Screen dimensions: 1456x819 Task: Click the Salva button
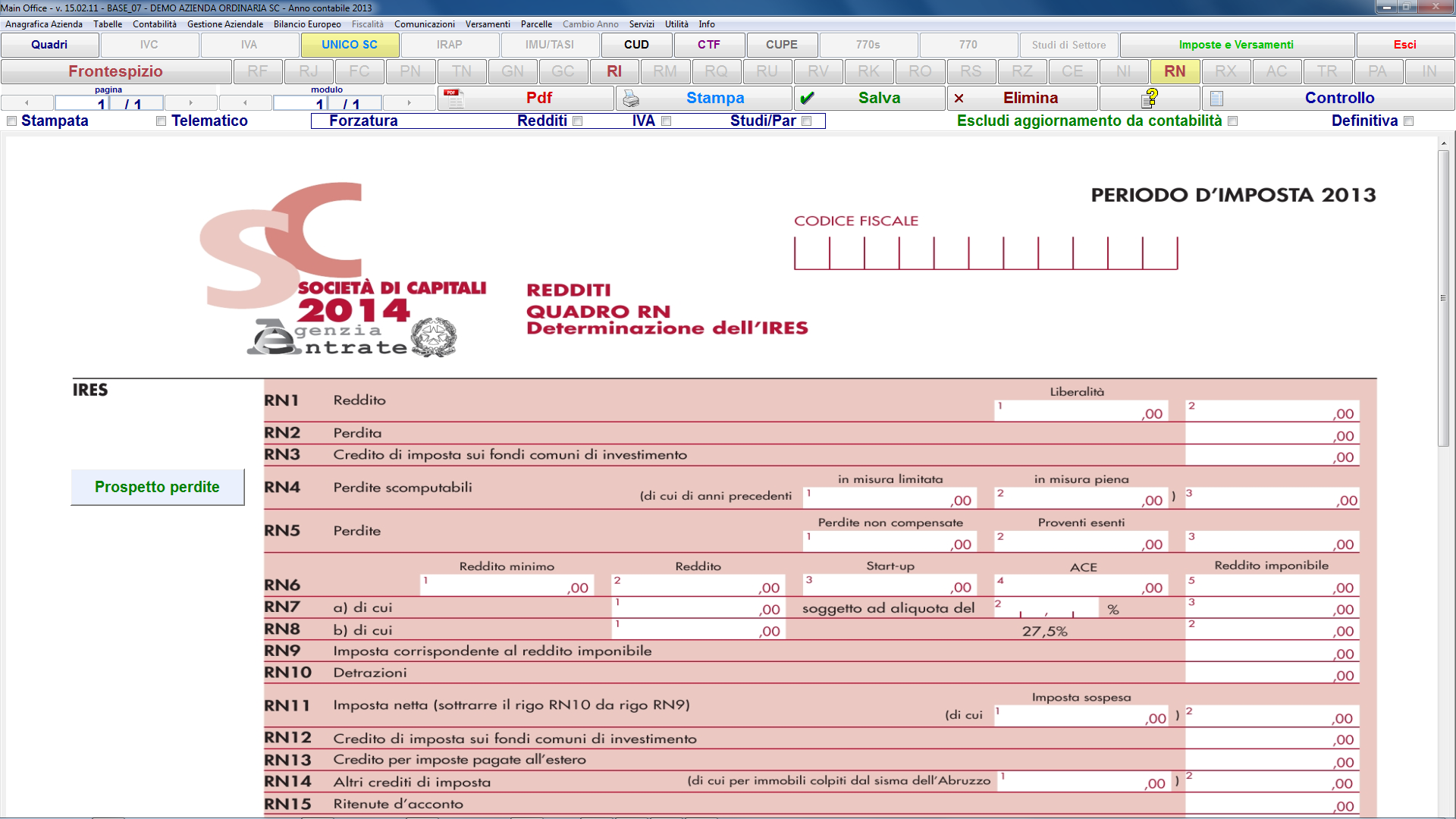pyautogui.click(x=870, y=98)
